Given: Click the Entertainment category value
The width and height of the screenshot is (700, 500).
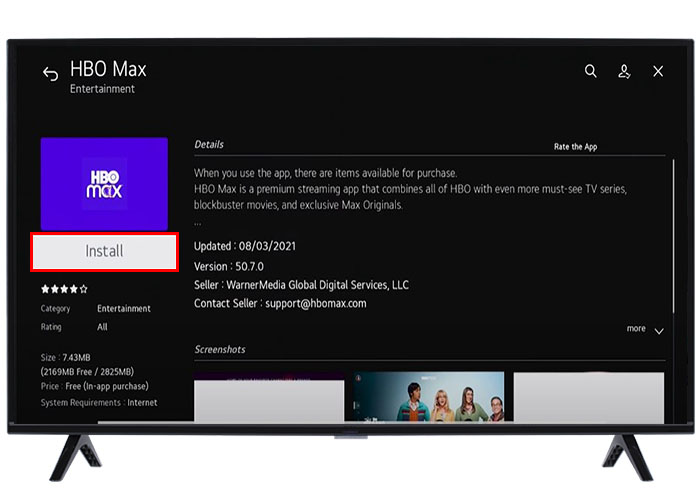Looking at the screenshot, I should 124,308.
